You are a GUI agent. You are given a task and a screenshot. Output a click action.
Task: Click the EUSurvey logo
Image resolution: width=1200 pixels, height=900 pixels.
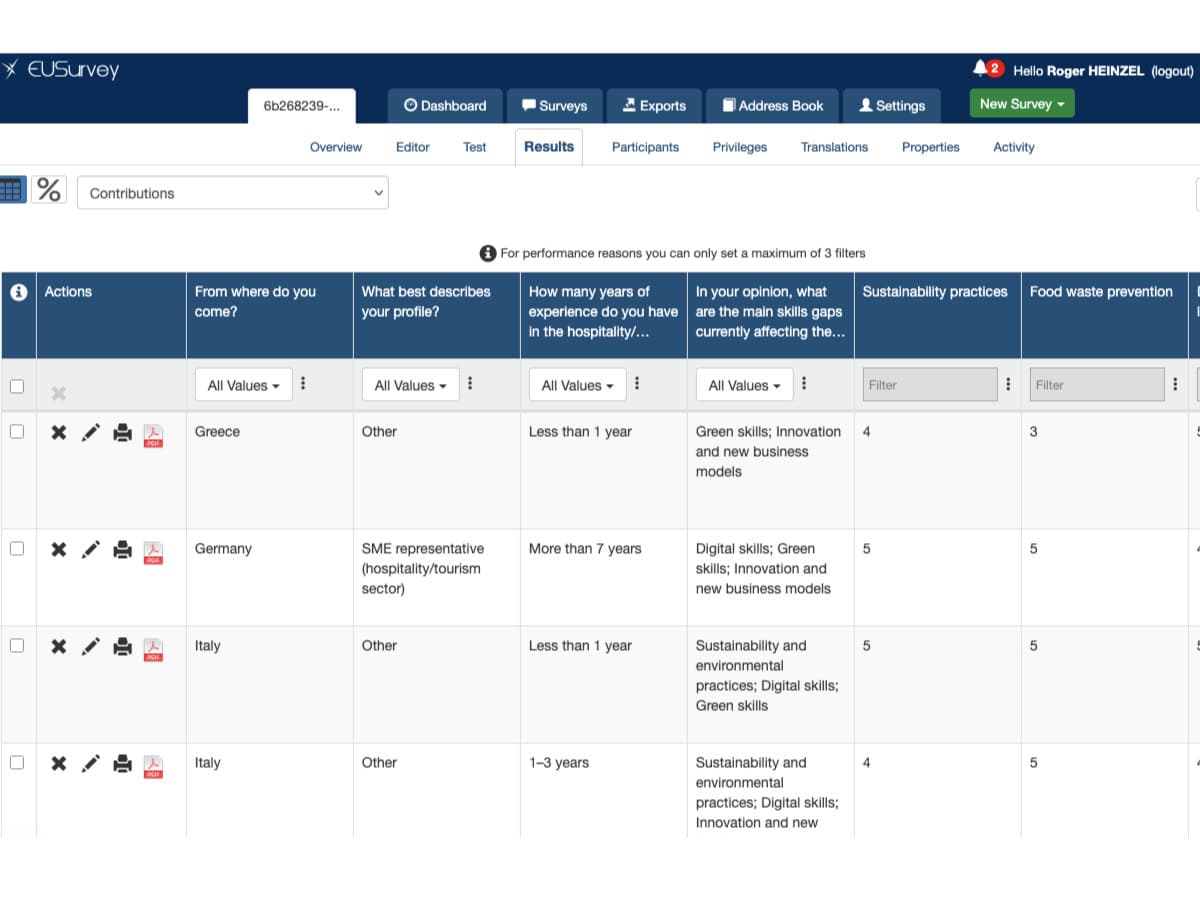[60, 70]
